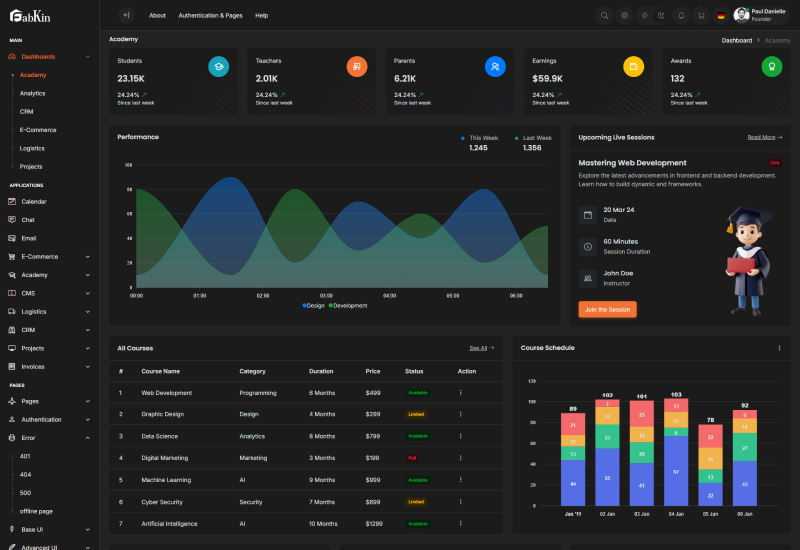
Task: Click the German flag language icon
Action: coord(721,15)
